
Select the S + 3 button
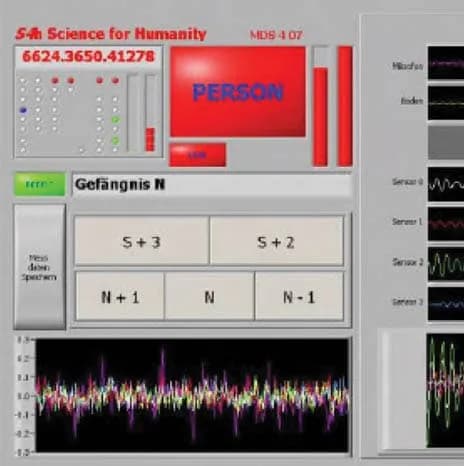142,242
